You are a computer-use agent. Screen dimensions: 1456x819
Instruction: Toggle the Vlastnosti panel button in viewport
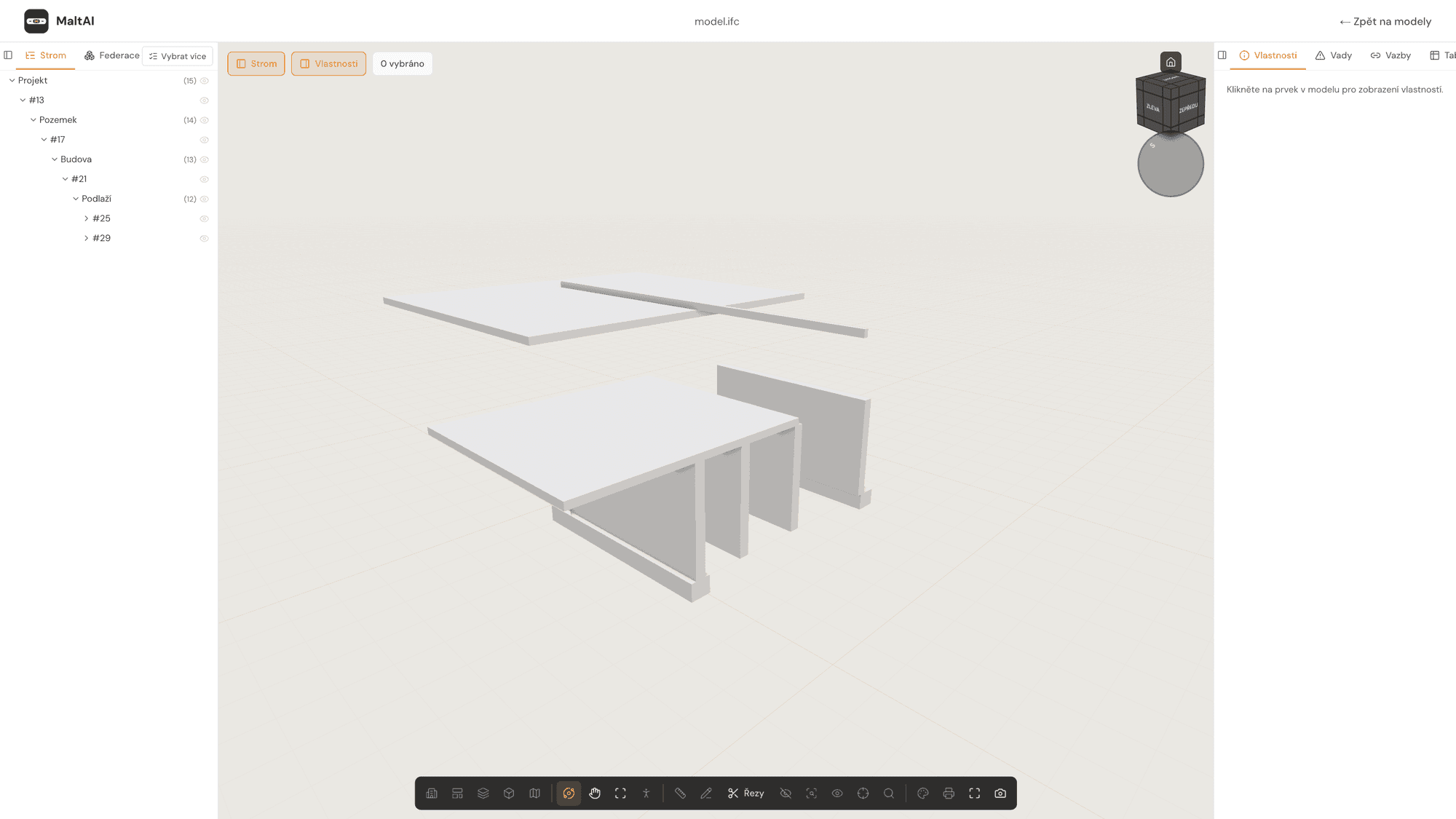click(328, 63)
